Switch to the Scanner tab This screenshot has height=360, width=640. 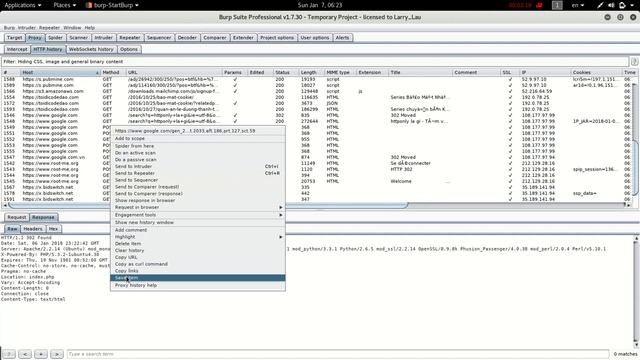[78, 38]
